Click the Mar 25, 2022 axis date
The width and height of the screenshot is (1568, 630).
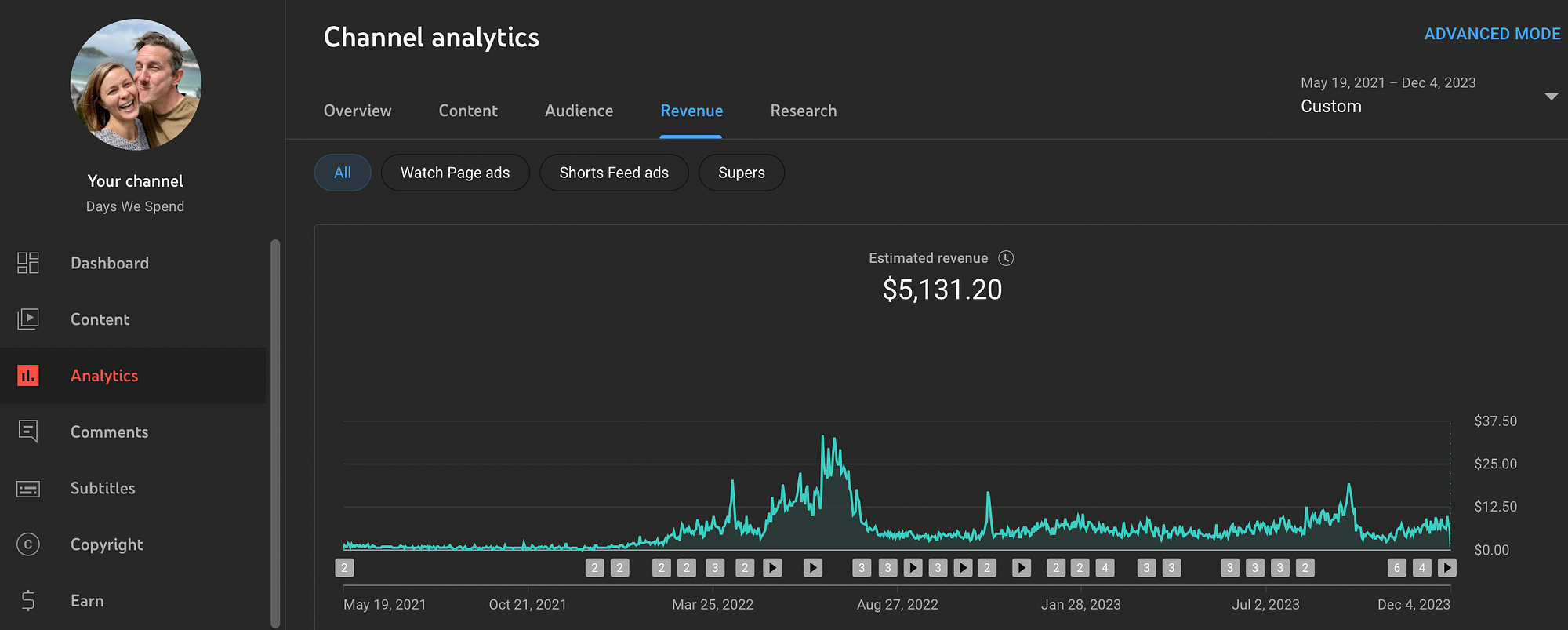click(x=713, y=605)
